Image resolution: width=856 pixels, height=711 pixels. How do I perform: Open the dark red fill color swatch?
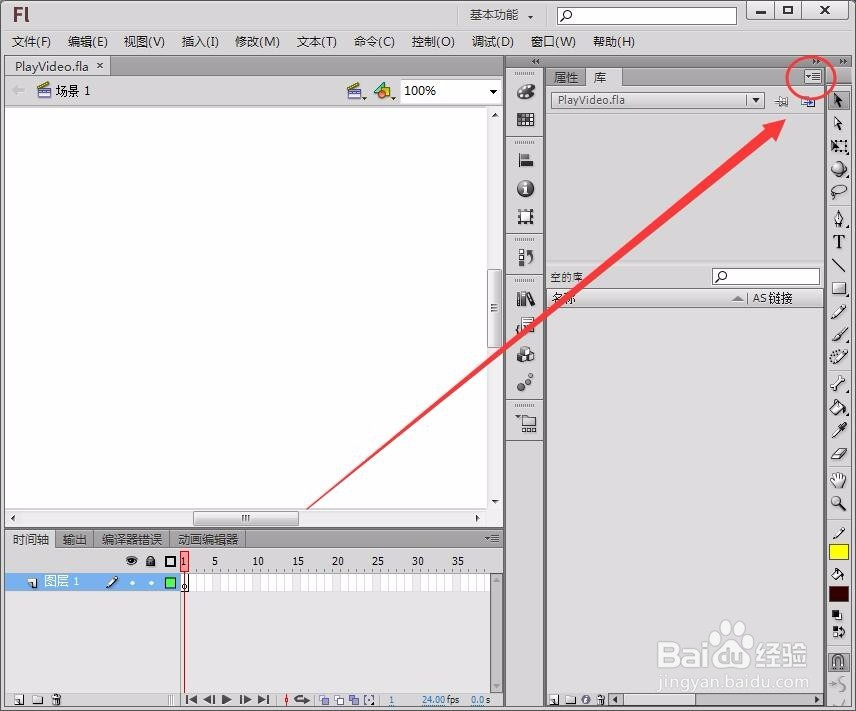(x=839, y=594)
